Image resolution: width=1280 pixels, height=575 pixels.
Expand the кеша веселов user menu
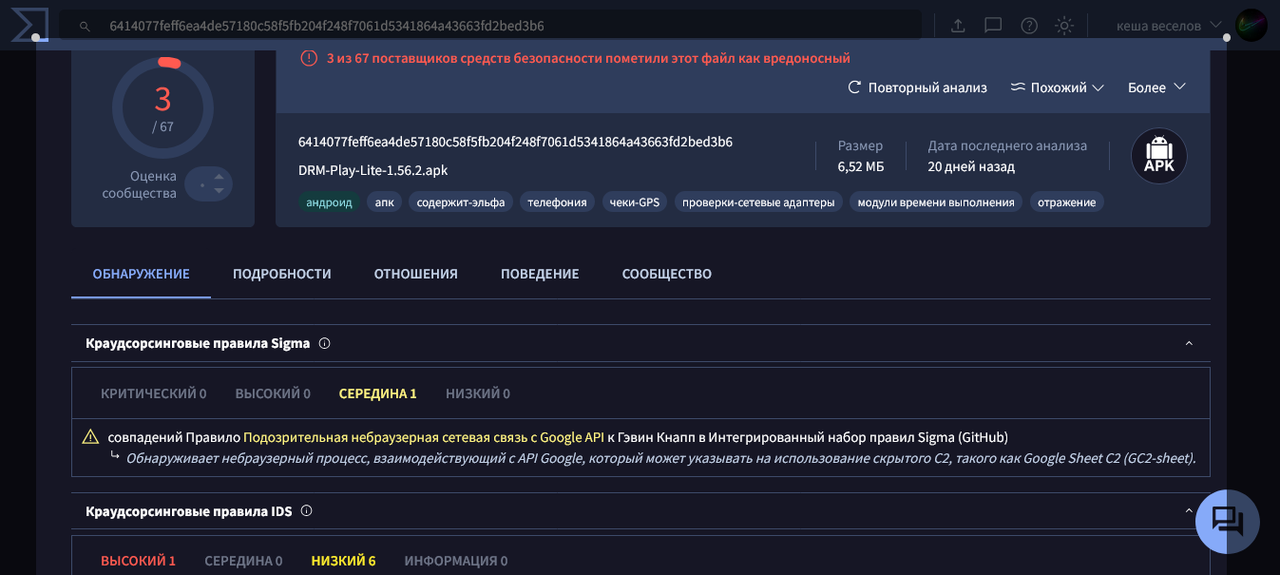pos(1169,25)
